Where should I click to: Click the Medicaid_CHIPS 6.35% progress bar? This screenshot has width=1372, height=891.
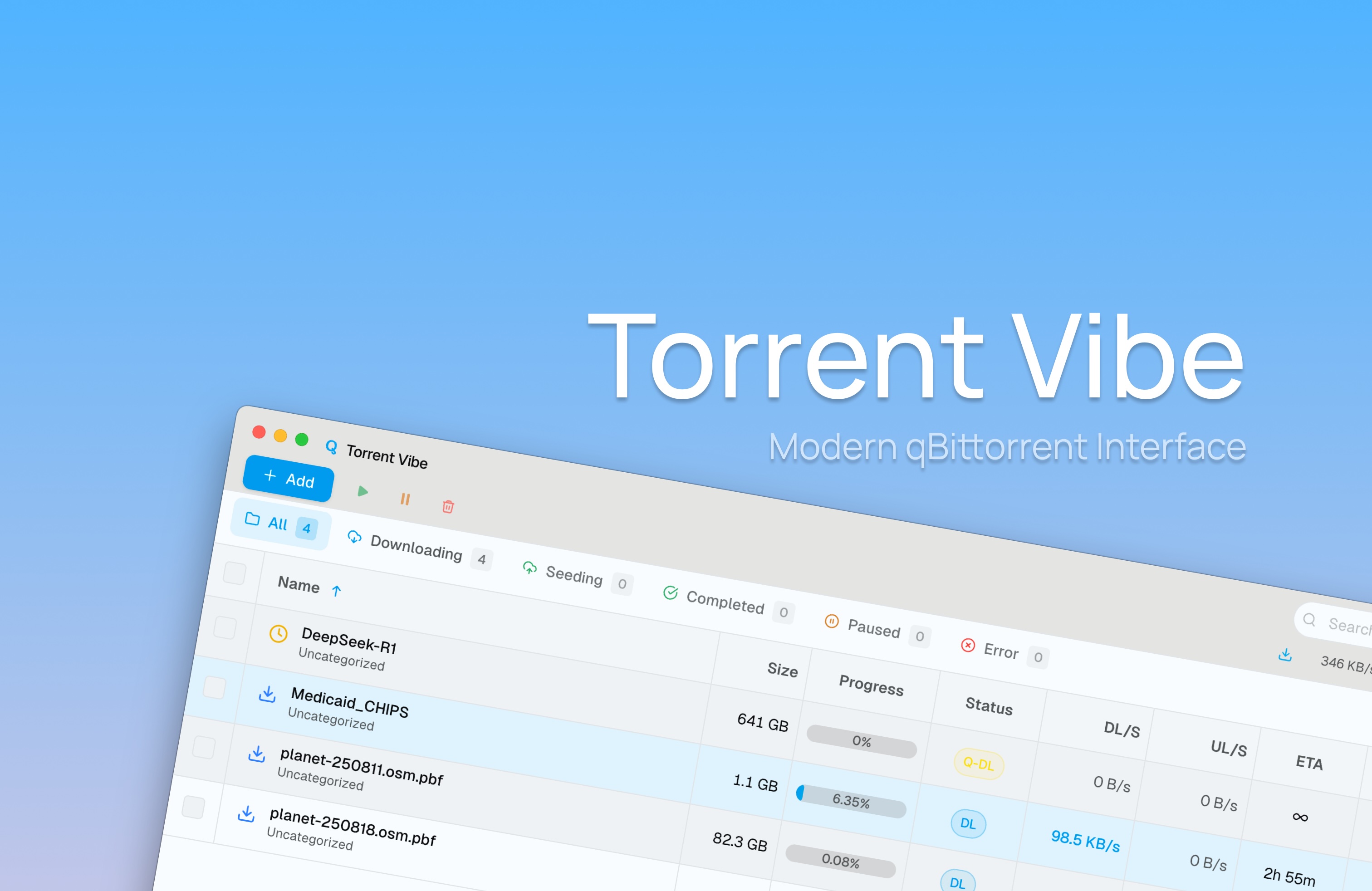click(851, 801)
